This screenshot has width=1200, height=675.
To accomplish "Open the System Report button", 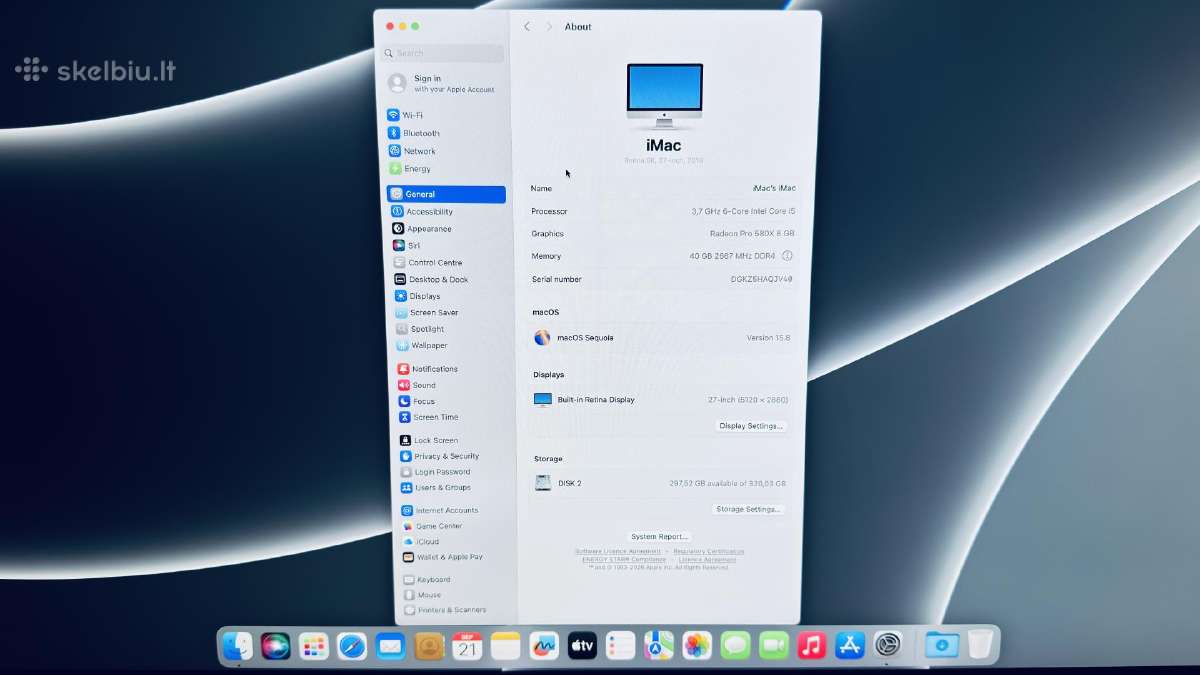I will point(660,537).
